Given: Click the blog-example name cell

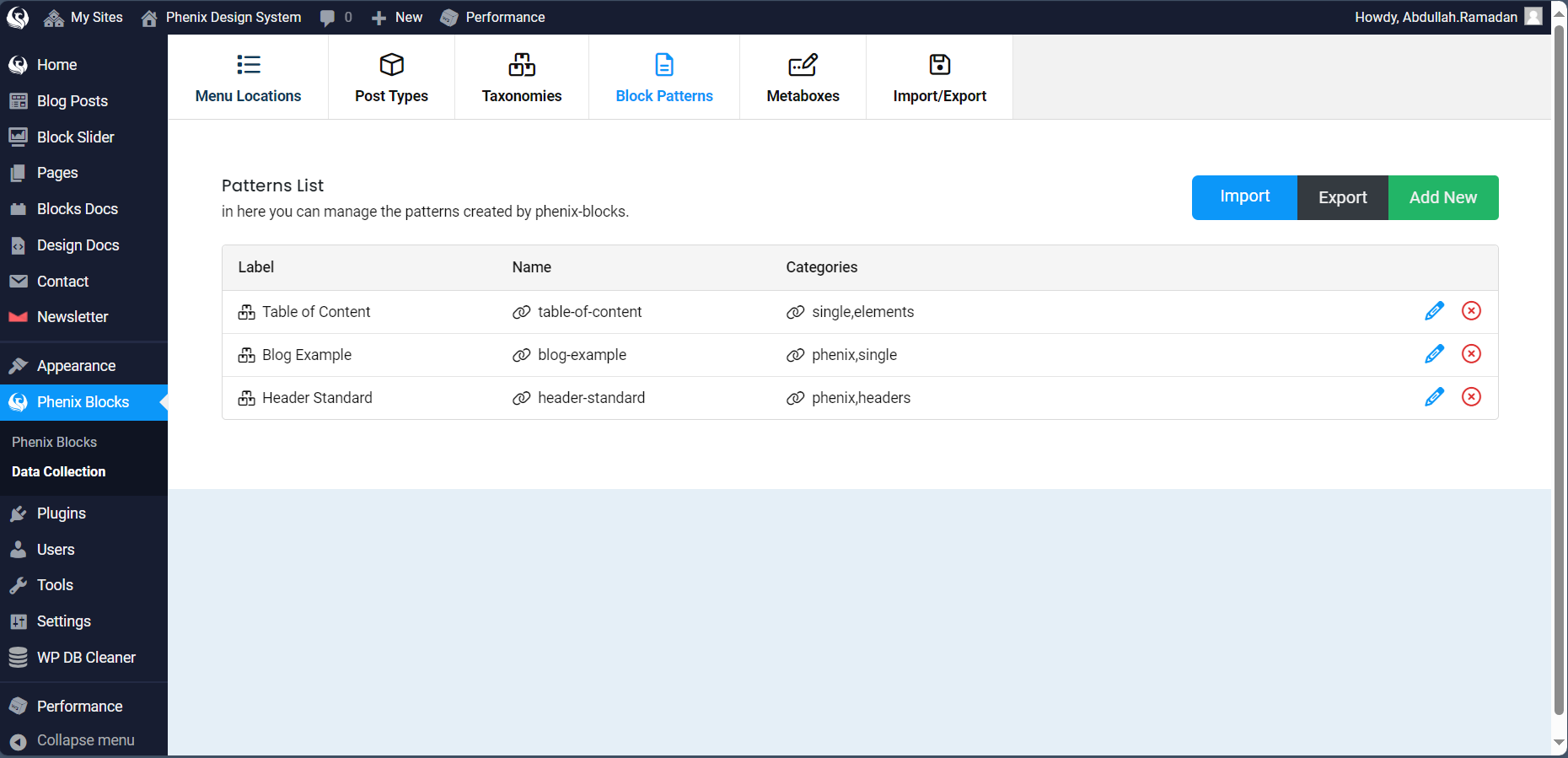Looking at the screenshot, I should tap(582, 355).
